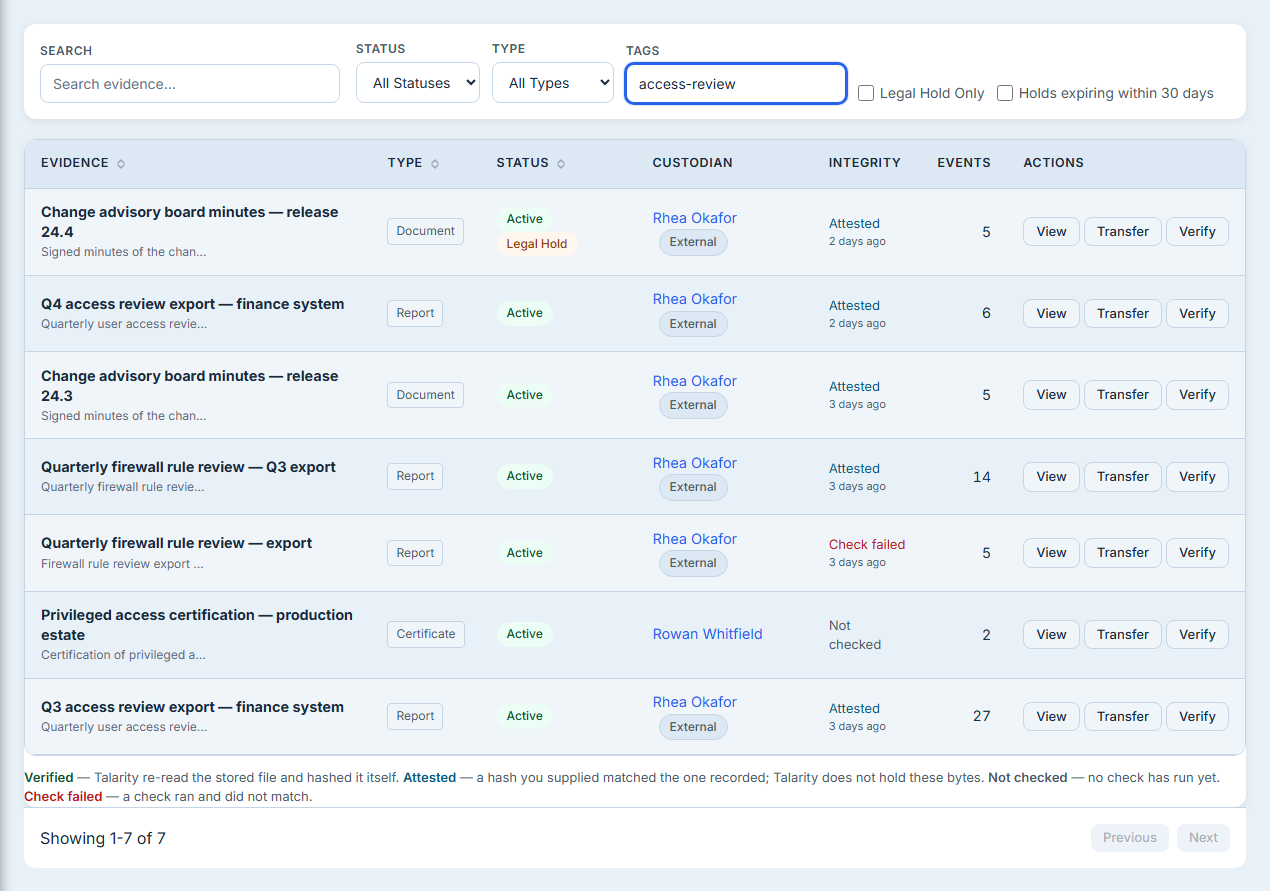Image resolution: width=1270 pixels, height=891 pixels.
Task: Verify Q3 access review export evidence
Action: point(1197,716)
